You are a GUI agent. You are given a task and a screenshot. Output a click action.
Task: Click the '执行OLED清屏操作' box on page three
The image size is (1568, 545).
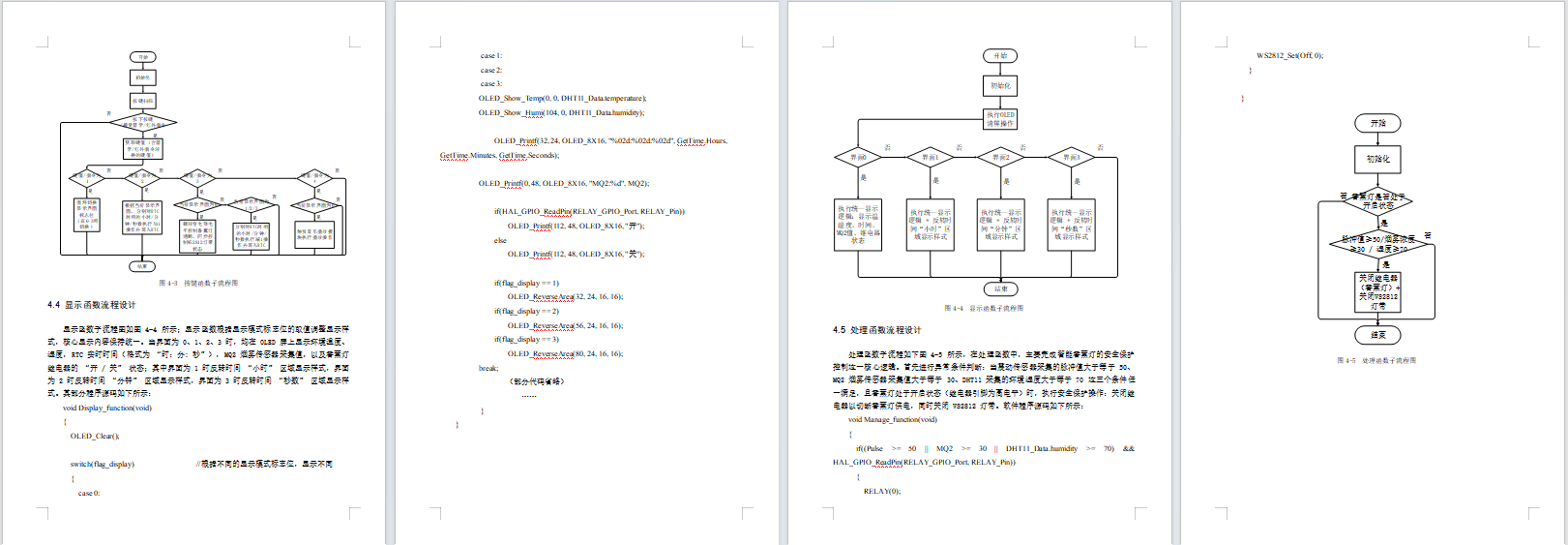(1000, 119)
